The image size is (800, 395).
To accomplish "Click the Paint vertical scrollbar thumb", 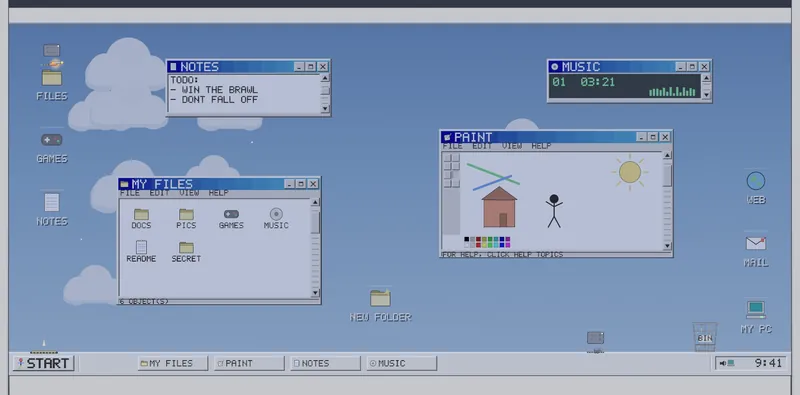I will click(667, 175).
